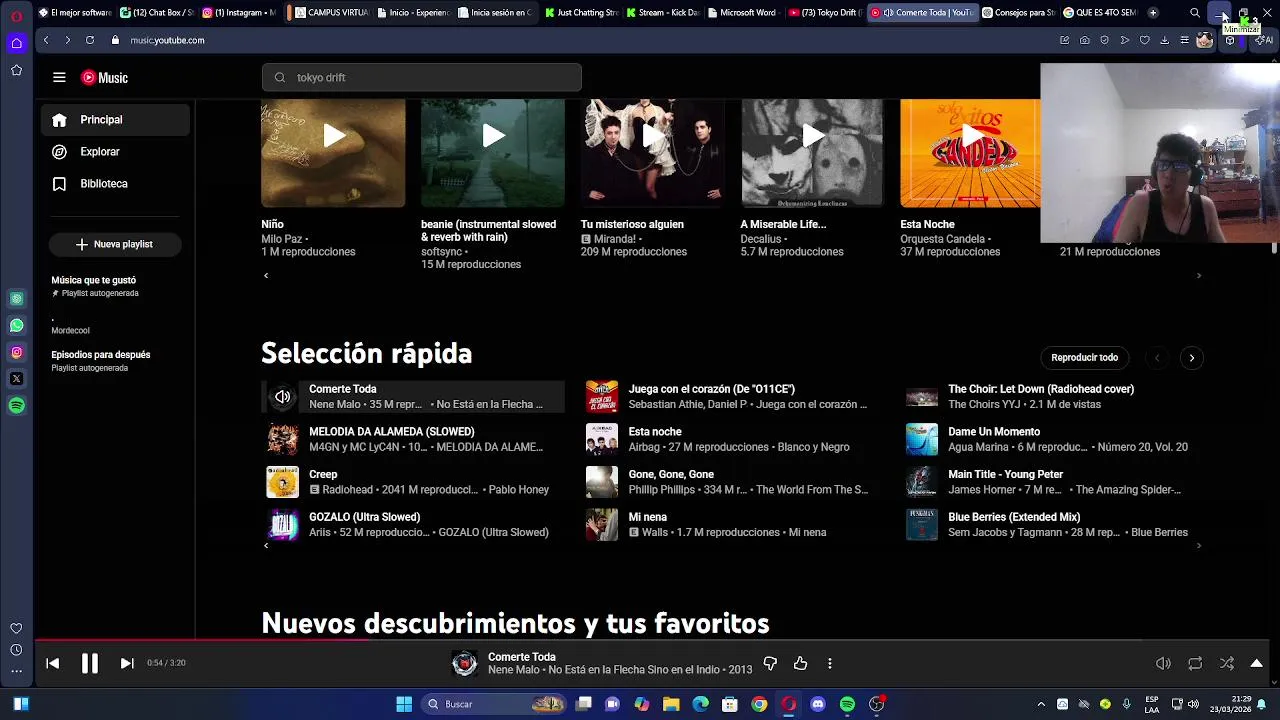The image size is (1280, 720).
Task: Open a new browser tab with plus
Action: click(1153, 13)
